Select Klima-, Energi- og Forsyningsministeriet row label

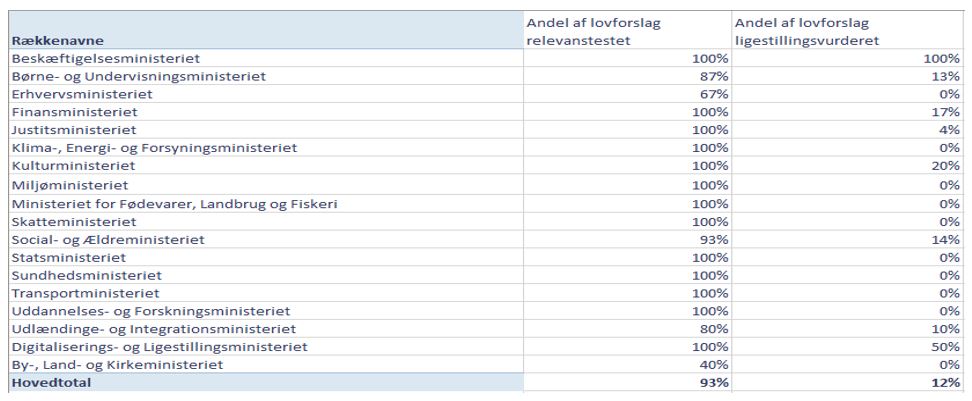click(154, 148)
